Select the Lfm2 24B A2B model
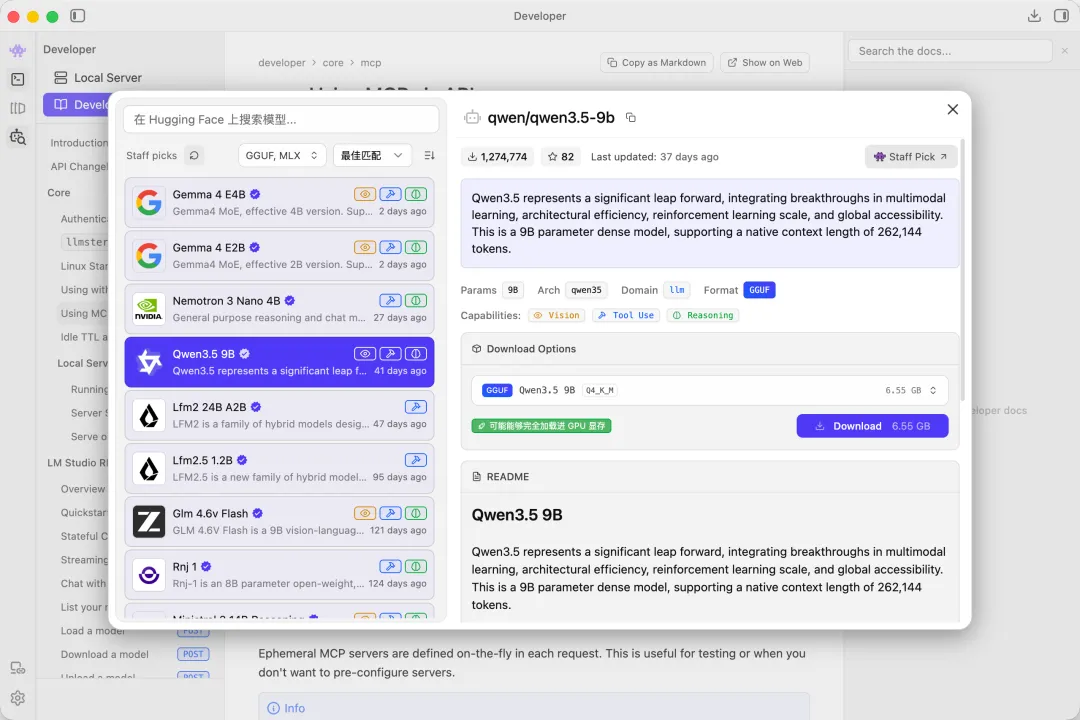The height and width of the screenshot is (720, 1080). (x=280, y=415)
